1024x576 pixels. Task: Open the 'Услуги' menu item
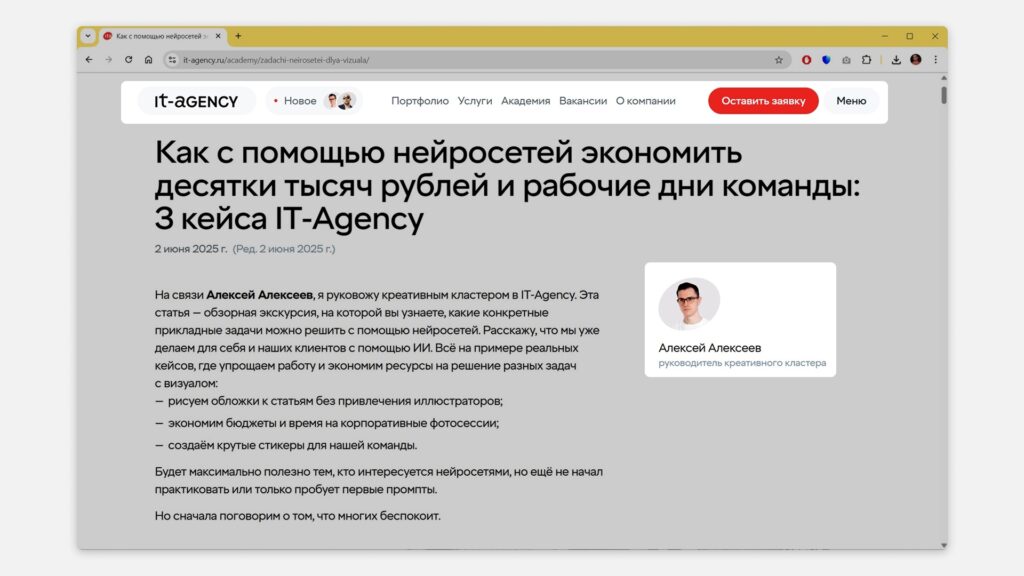pos(475,101)
